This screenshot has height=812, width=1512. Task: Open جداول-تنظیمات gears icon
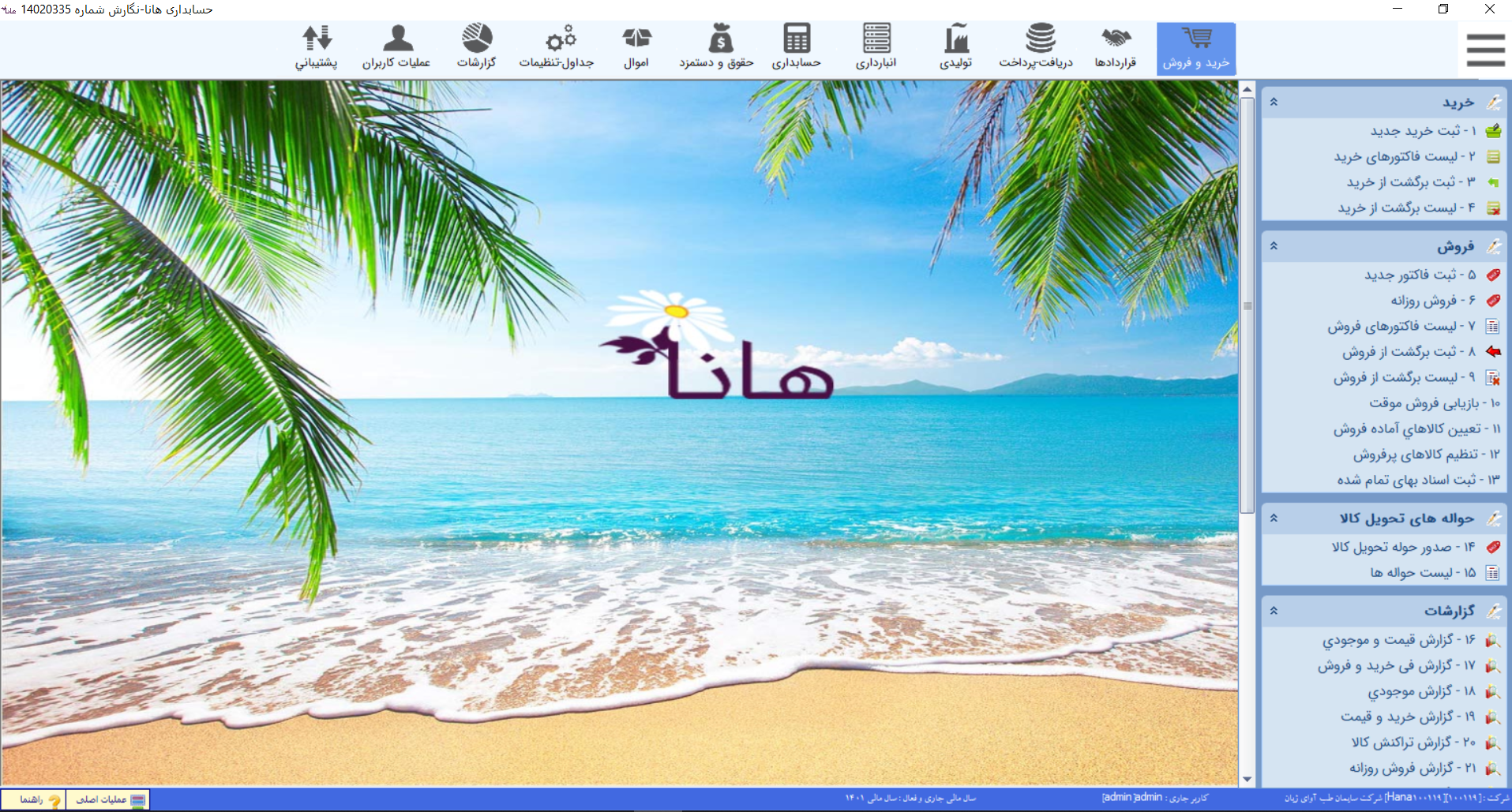(559, 39)
